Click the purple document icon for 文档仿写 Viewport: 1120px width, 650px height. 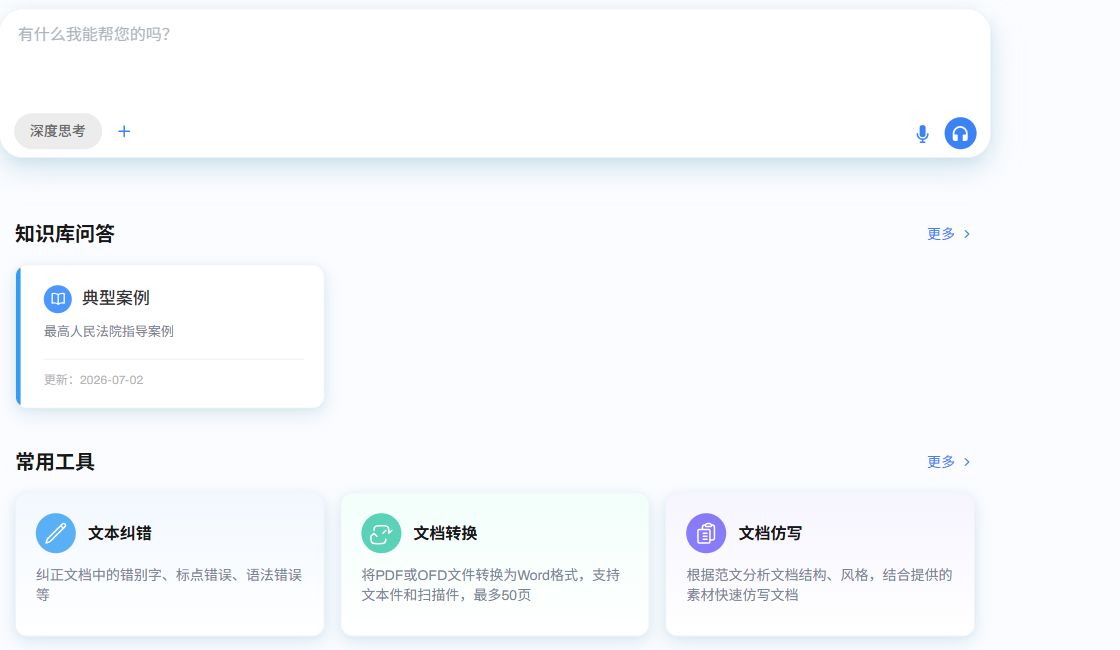pos(706,533)
